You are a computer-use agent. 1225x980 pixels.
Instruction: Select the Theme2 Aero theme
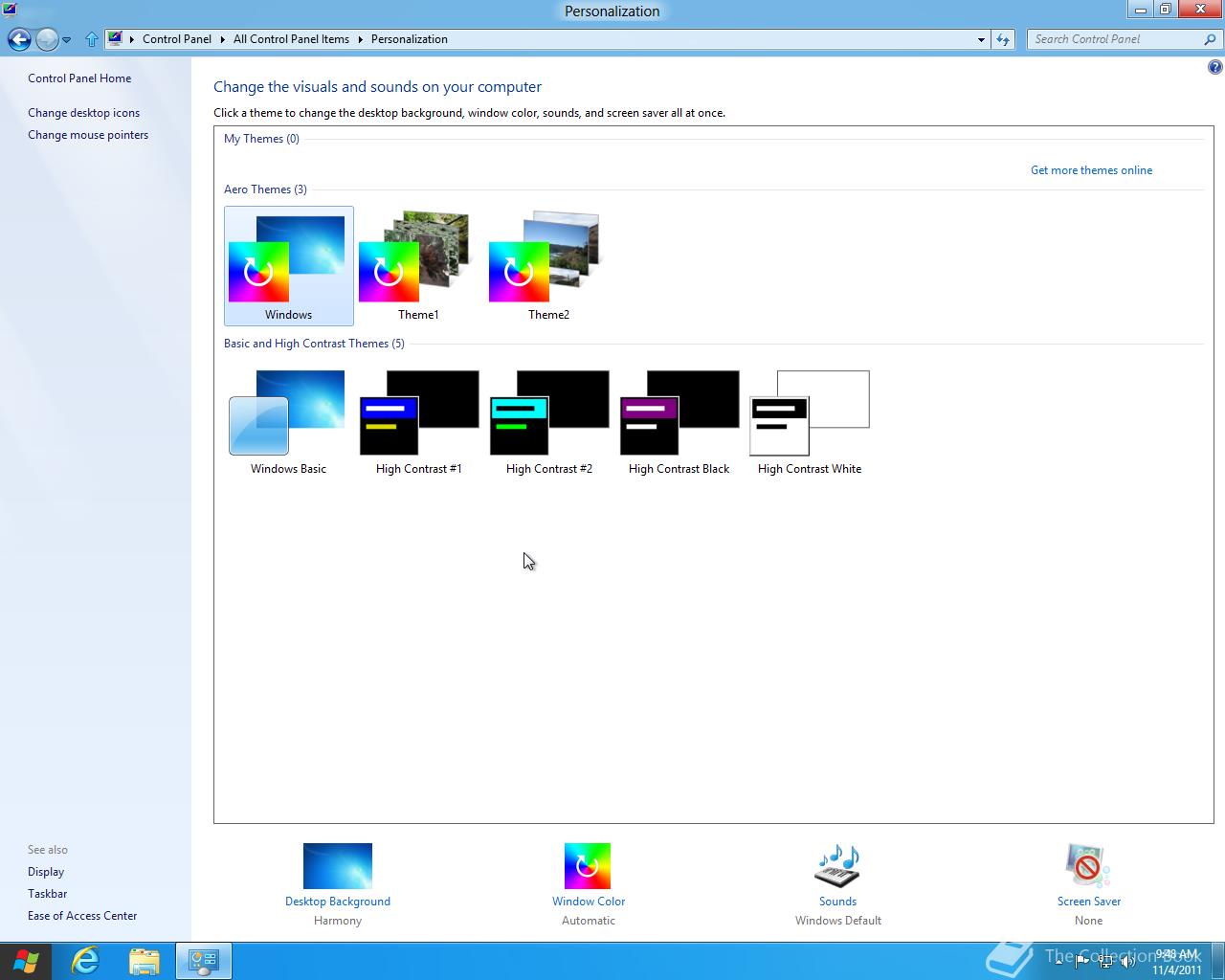coord(548,266)
